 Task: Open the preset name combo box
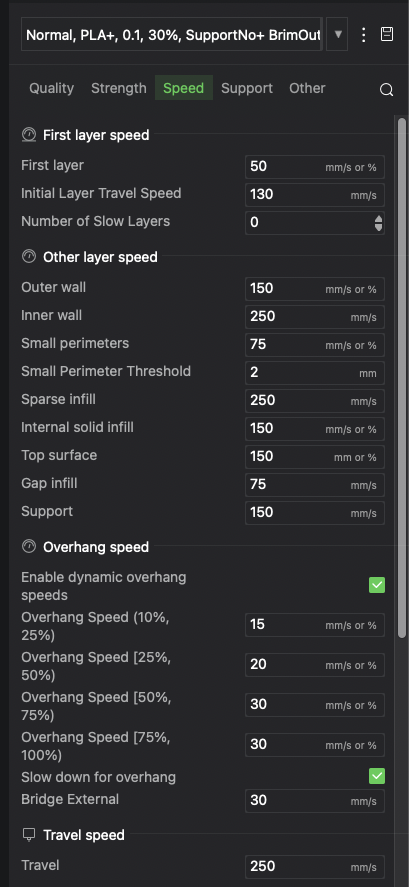(x=172, y=34)
